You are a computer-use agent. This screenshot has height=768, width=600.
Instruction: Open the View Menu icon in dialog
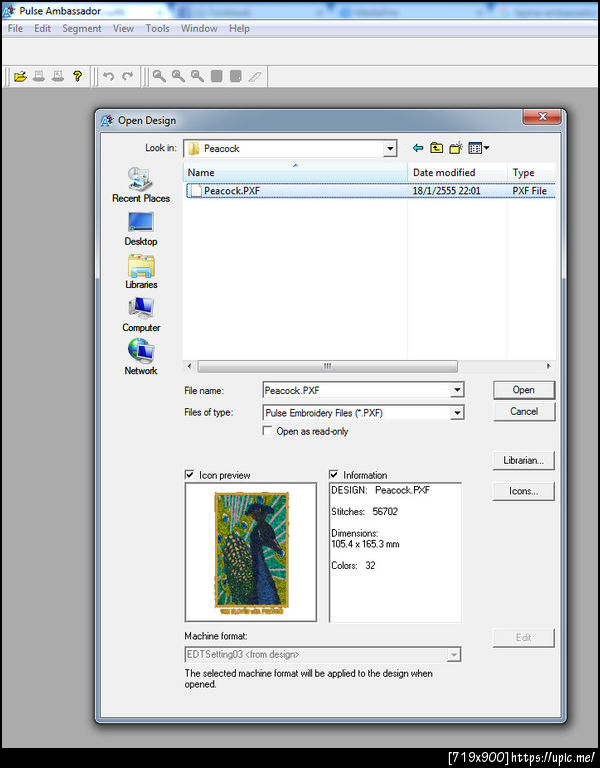click(x=479, y=148)
